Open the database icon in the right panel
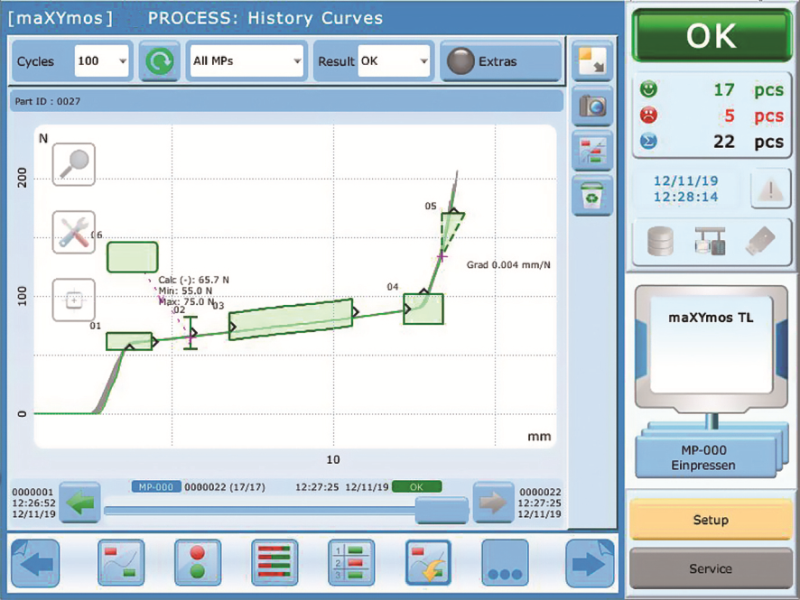 (x=660, y=241)
